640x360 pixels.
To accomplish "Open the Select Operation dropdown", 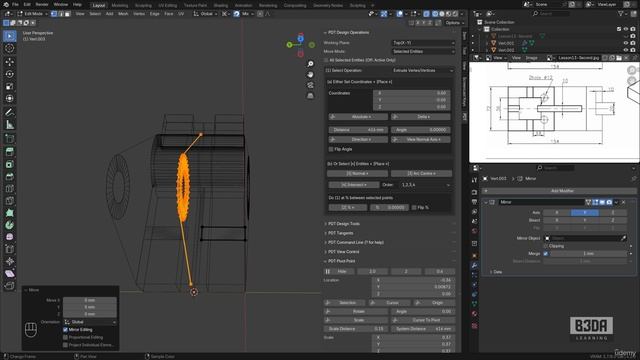I will (x=423, y=71).
